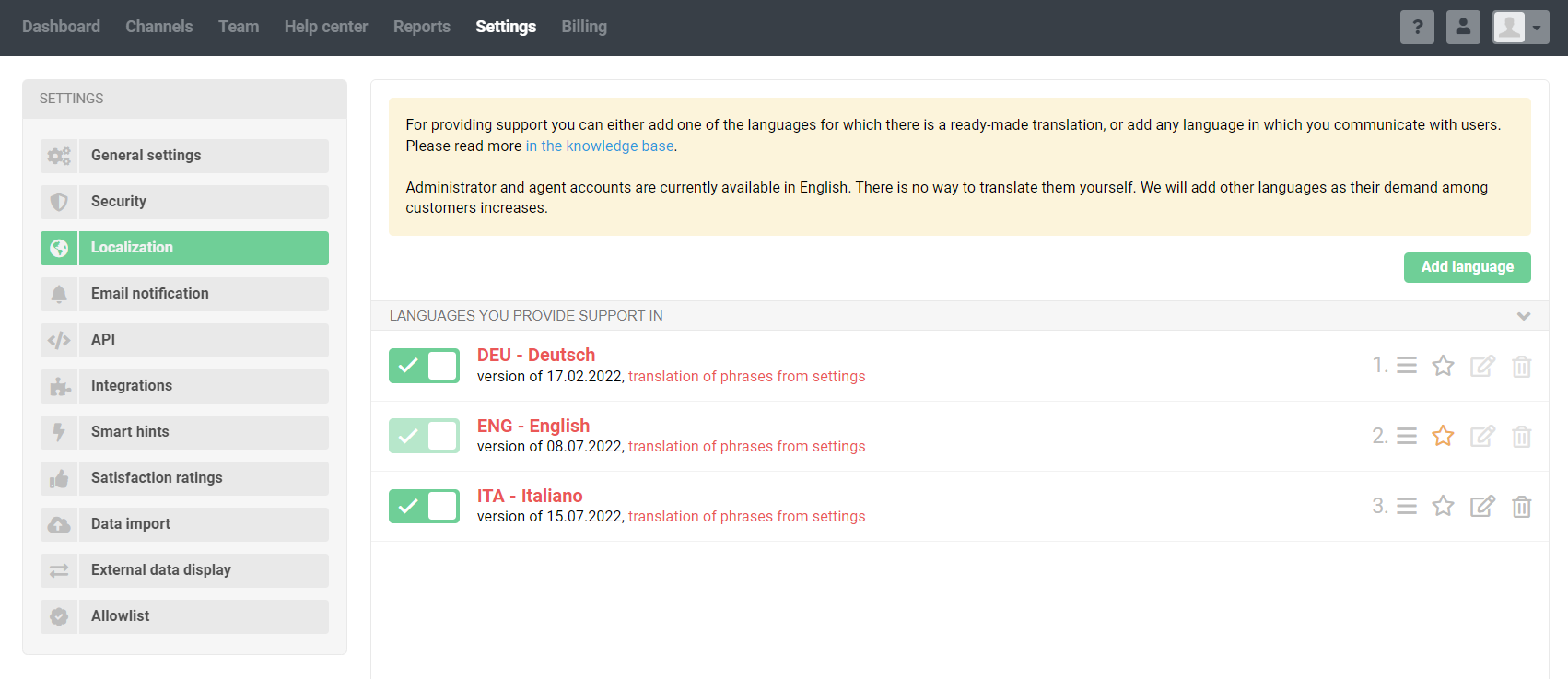Click the Italiano row reorder handle icon
This screenshot has width=1568, height=679.
1407,506
